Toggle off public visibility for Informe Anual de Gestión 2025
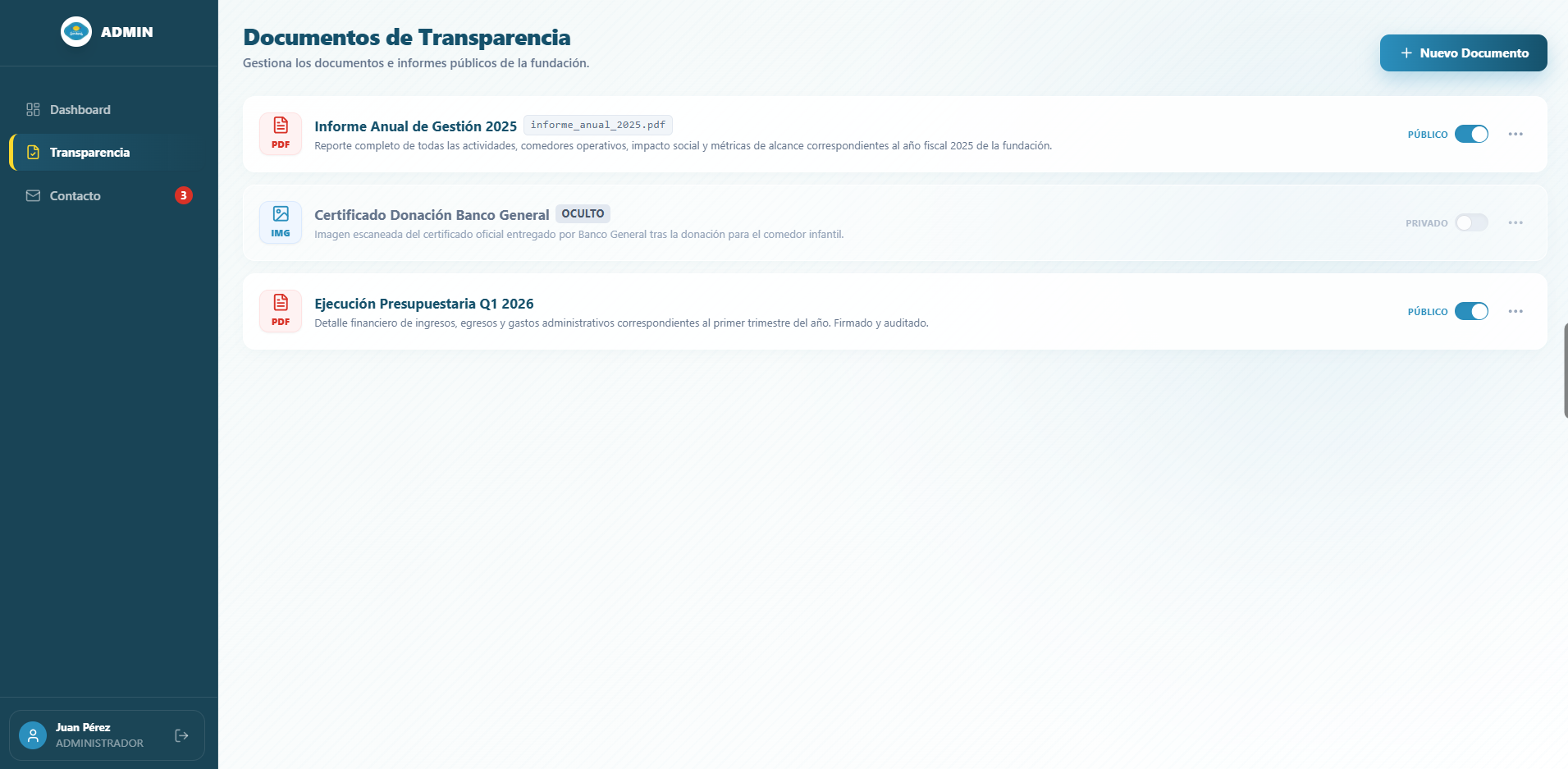Viewport: 1568px width, 769px height. coord(1471,134)
